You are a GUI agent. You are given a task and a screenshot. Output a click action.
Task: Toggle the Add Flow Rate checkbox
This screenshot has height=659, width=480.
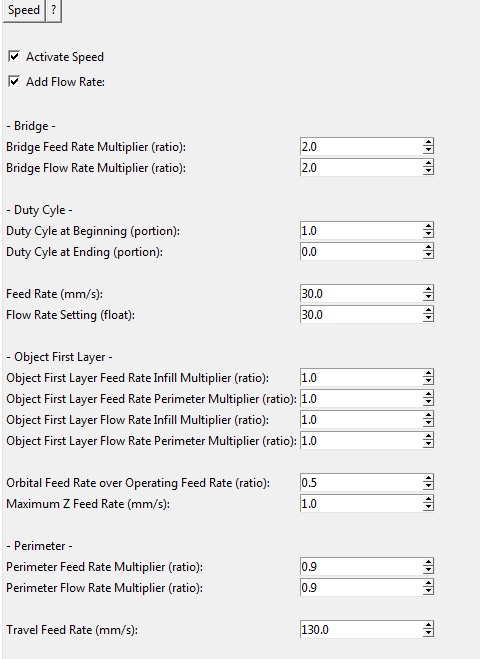(x=14, y=81)
